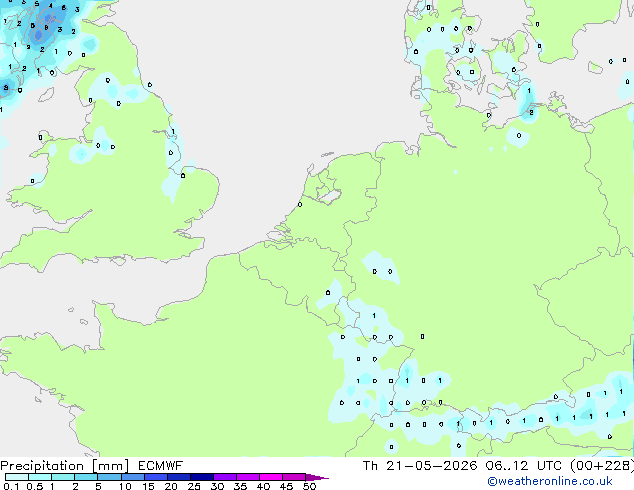This screenshot has width=634, height=490.
Task: Click the 10 legend scale number
Action: coord(125,486)
